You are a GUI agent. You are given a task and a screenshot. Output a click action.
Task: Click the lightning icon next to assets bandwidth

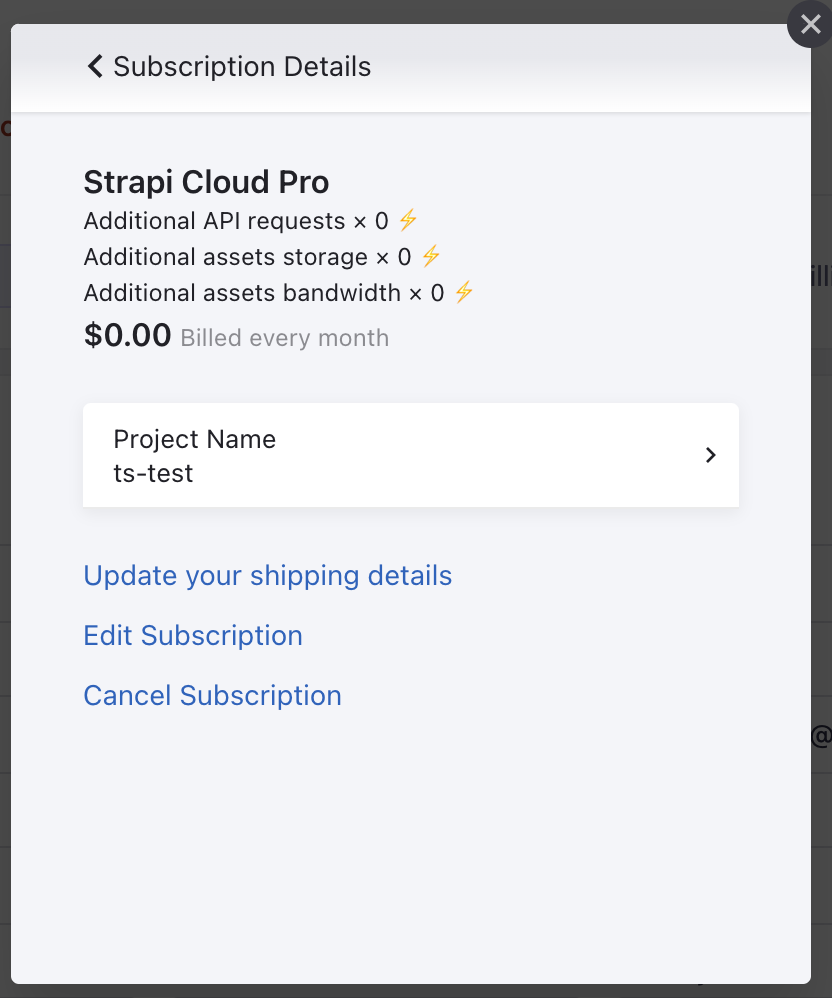click(463, 292)
